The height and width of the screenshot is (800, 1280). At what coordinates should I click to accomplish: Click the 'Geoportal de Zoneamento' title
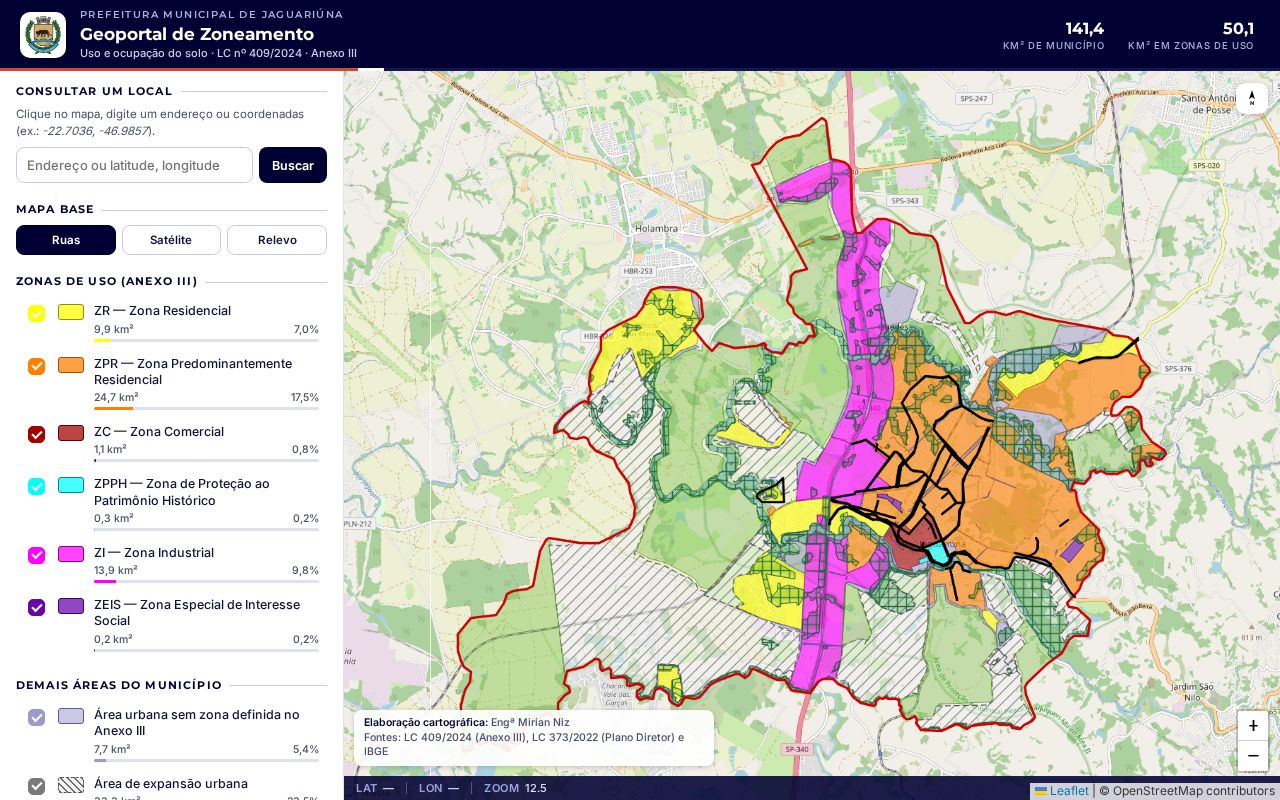(197, 34)
